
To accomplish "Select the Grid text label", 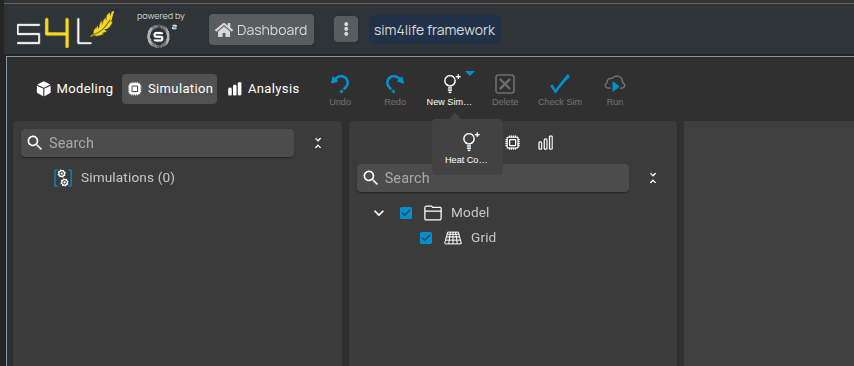I will (484, 238).
